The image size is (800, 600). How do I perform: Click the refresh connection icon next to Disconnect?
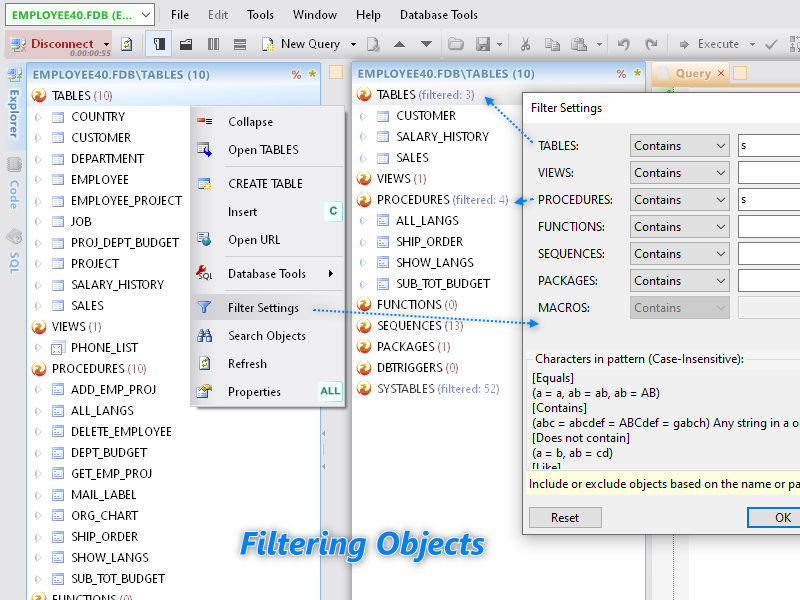(x=127, y=44)
